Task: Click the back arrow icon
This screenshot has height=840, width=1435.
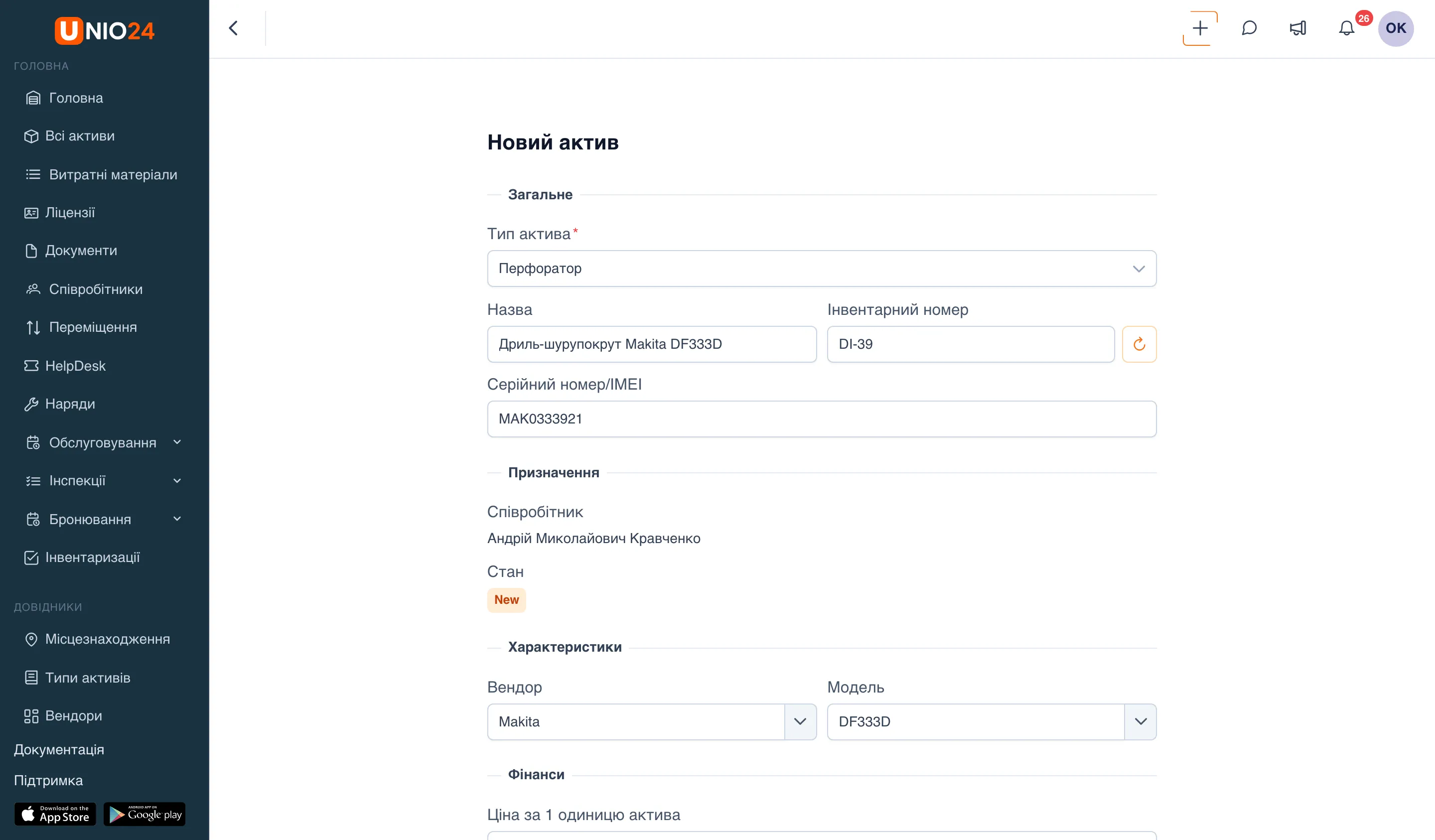Action: click(233, 28)
